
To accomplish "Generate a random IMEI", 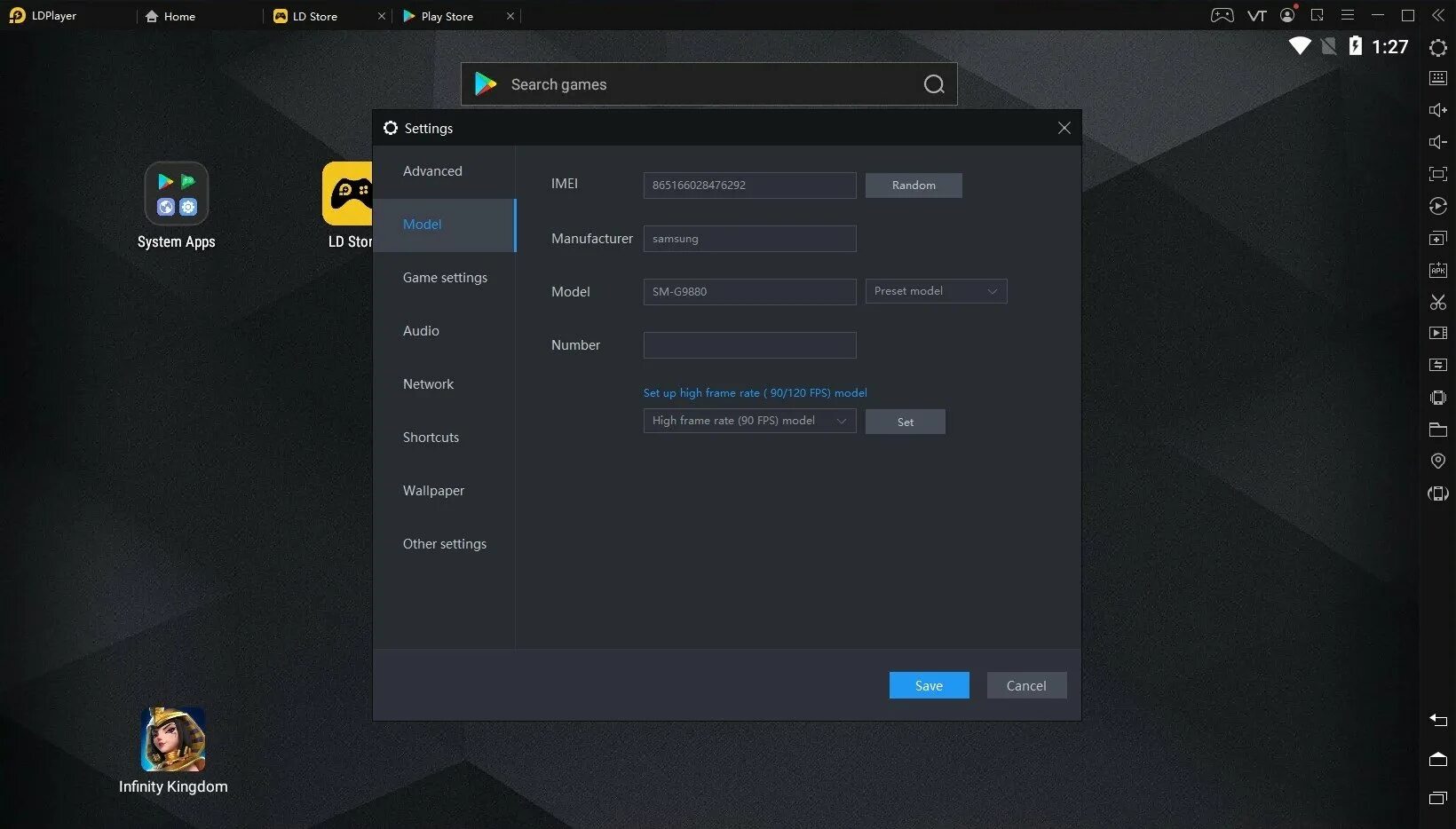I will (913, 186).
